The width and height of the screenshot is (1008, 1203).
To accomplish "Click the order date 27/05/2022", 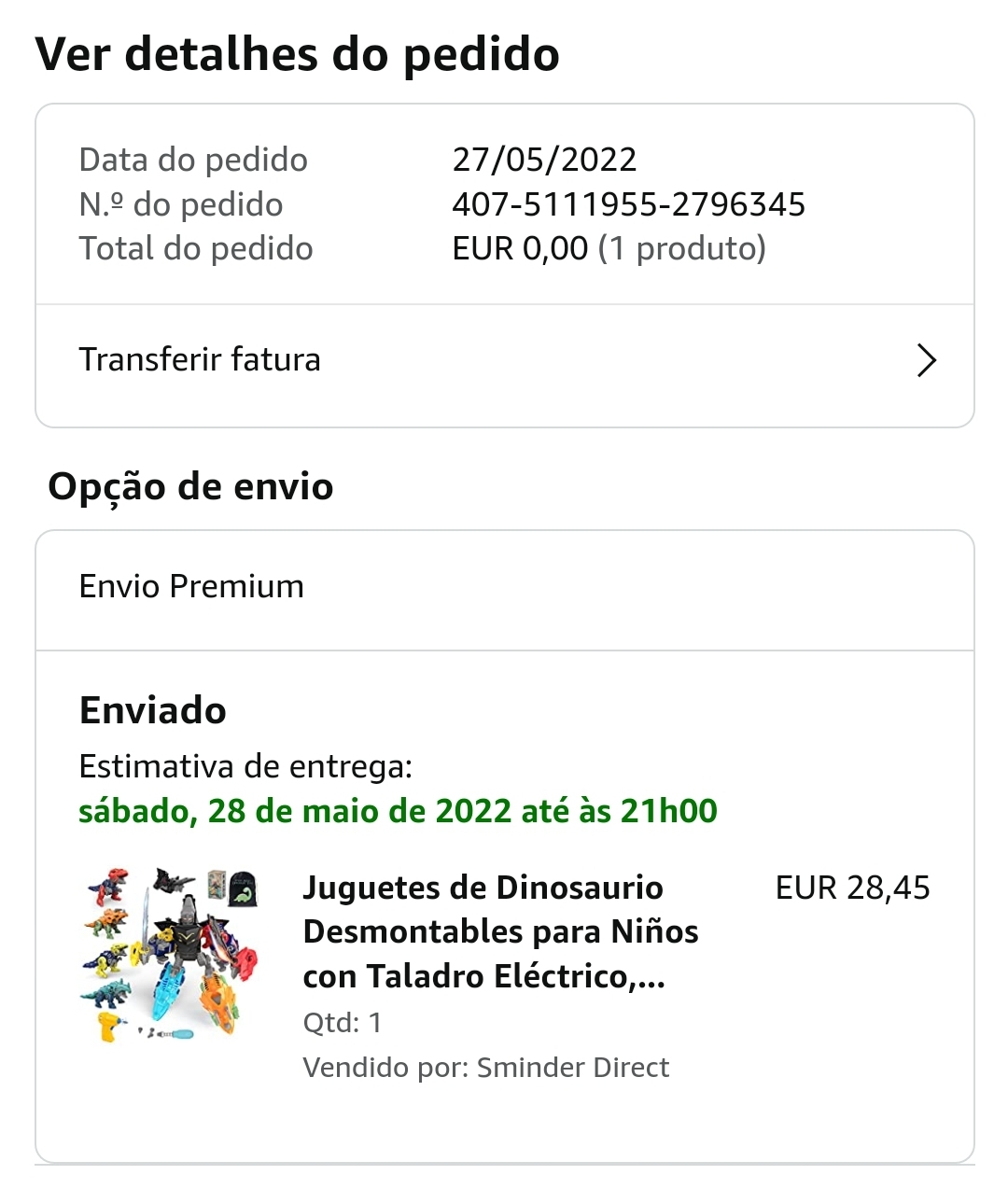I will (544, 160).
